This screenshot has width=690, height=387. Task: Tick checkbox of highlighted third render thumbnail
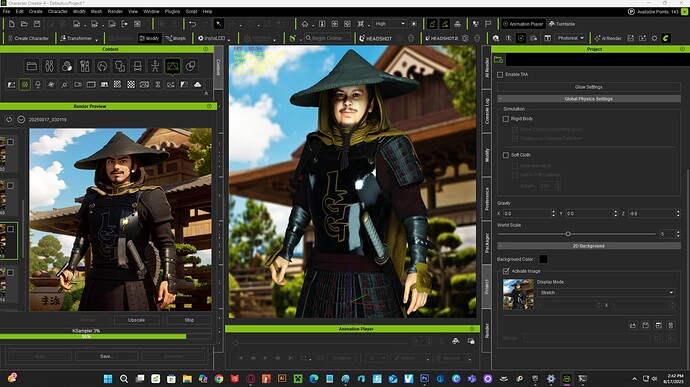coord(11,229)
